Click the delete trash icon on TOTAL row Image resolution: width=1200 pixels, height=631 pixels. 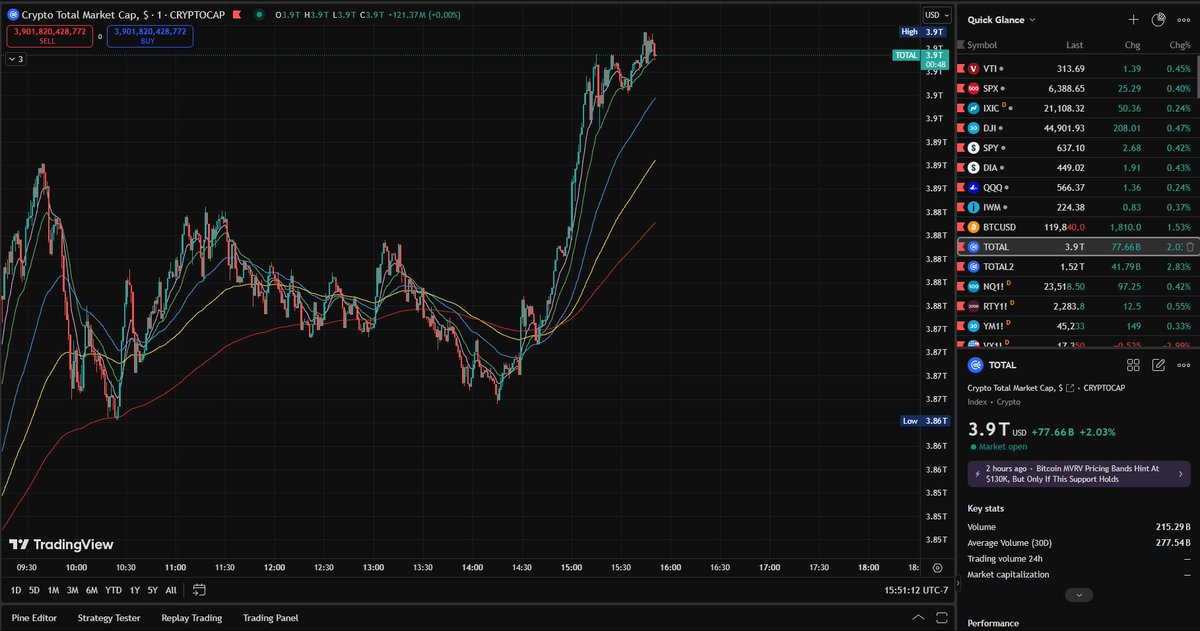click(1190, 246)
